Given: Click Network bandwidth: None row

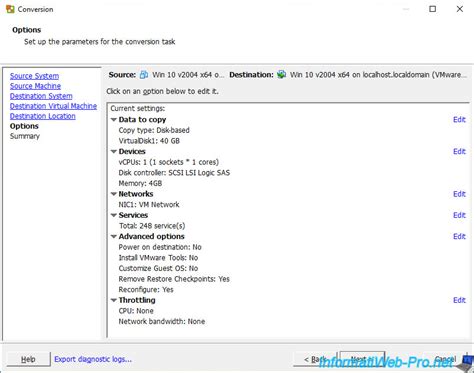Looking at the screenshot, I should [162, 322].
